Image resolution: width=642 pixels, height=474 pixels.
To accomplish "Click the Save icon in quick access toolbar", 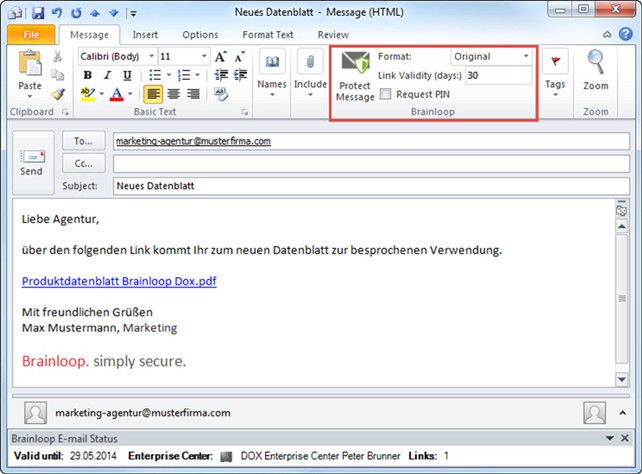I will pyautogui.click(x=38, y=13).
